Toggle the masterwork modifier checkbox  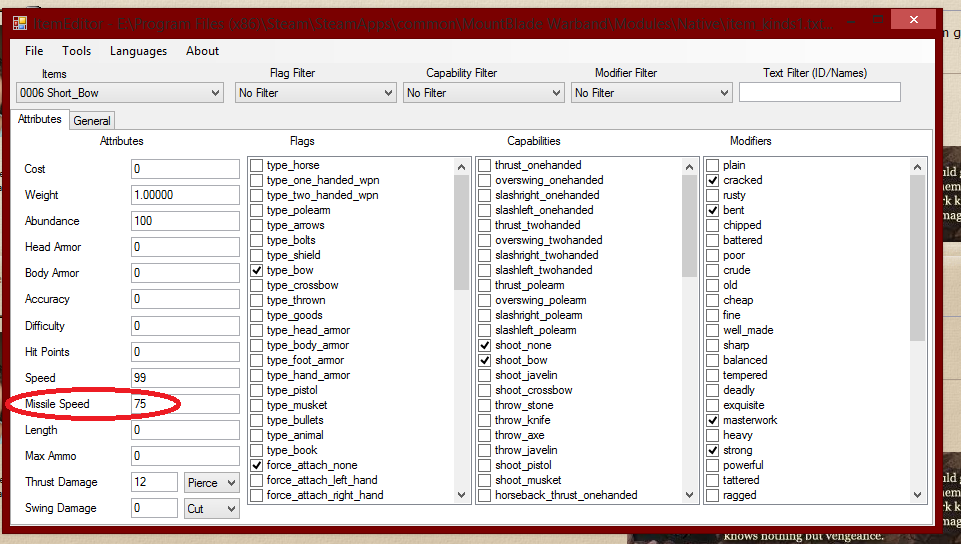click(713, 420)
